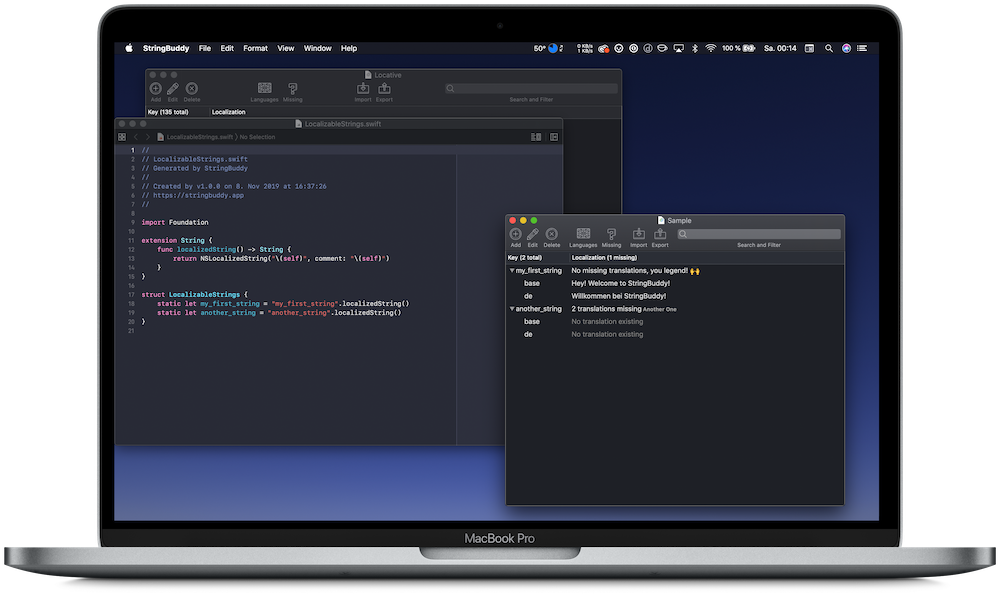Open the Format menu
Image resolution: width=1000 pixels, height=595 pixels.
coord(255,48)
